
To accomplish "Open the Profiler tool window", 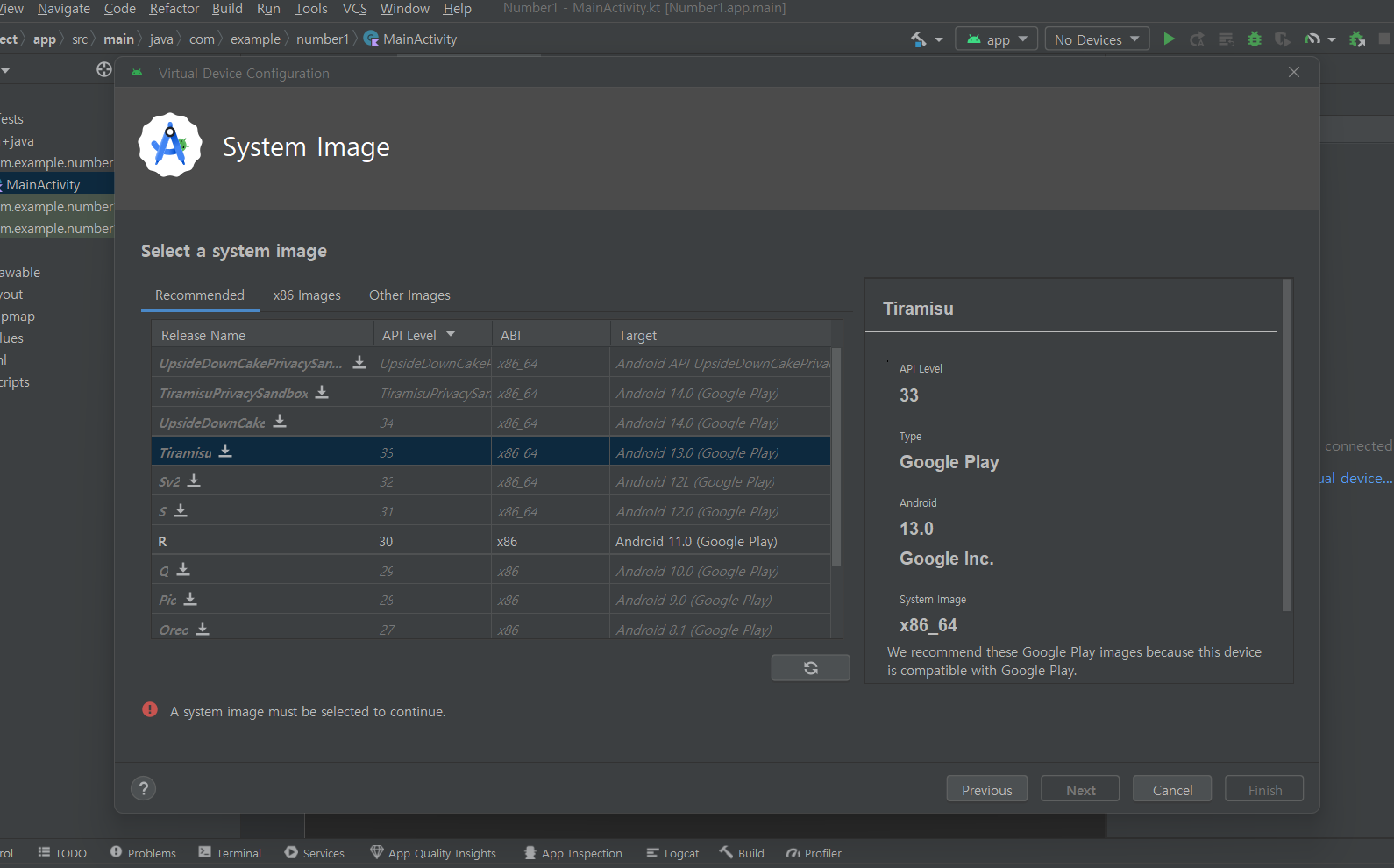I will [814, 853].
